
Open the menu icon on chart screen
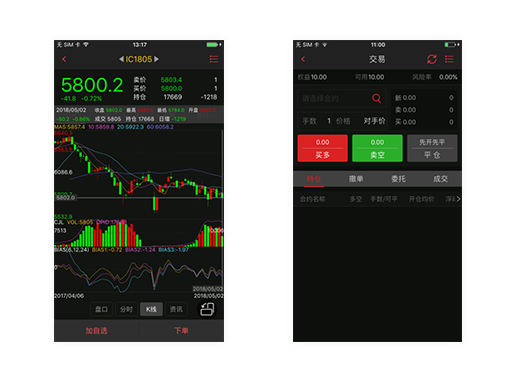click(x=214, y=59)
